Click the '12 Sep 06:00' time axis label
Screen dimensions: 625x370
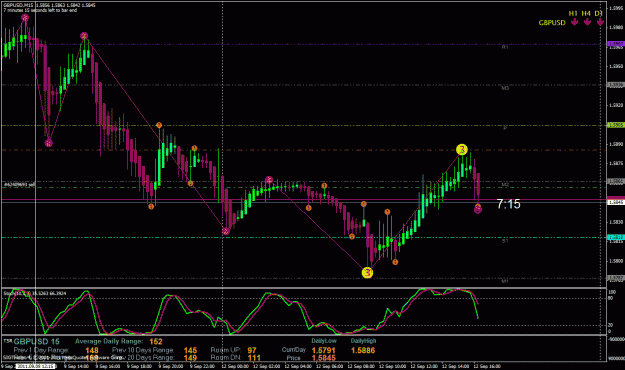329,366
